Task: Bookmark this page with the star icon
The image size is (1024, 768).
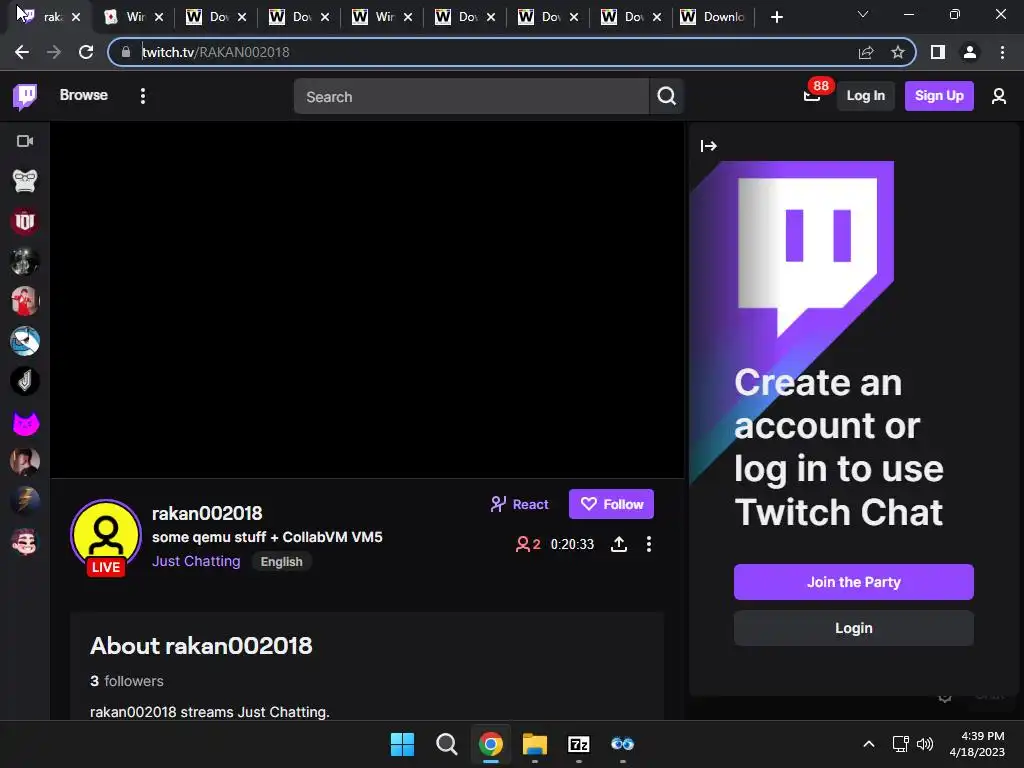Action: pyautogui.click(x=898, y=52)
